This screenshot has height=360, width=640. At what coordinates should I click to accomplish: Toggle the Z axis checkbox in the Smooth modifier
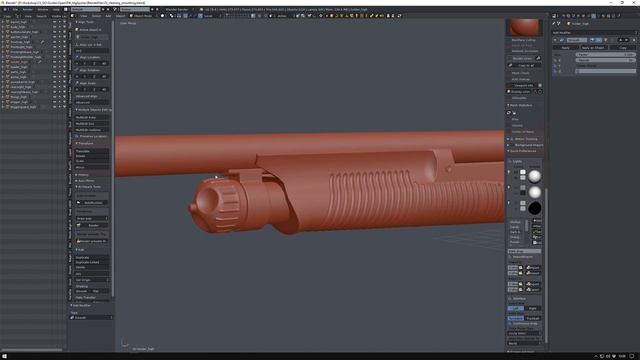[555, 71]
